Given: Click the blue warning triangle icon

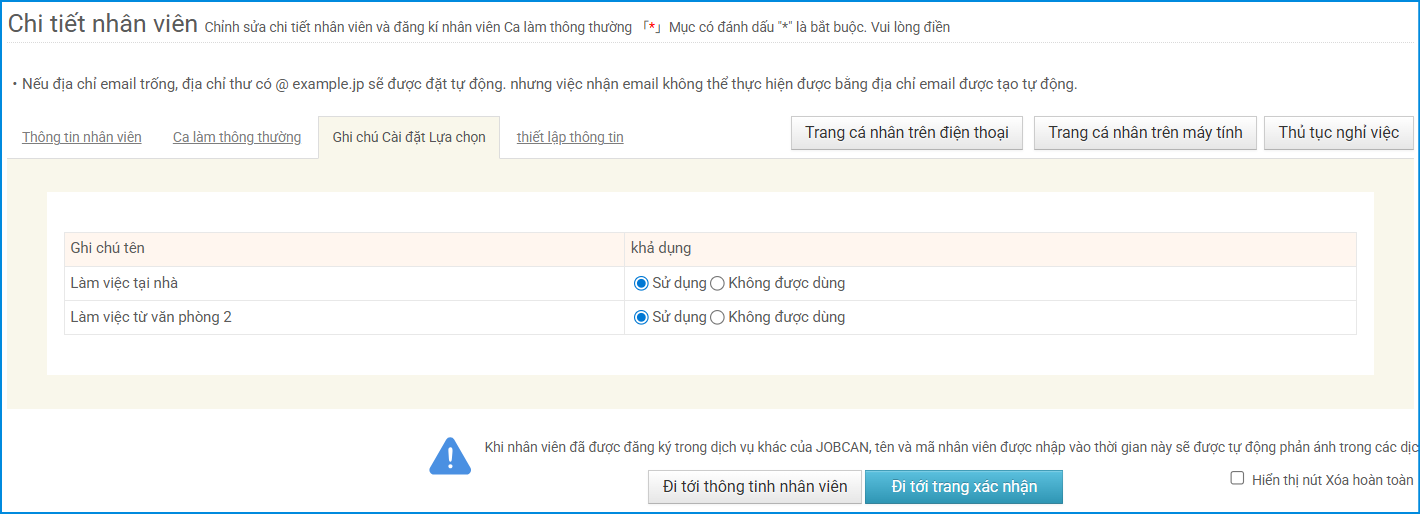Looking at the screenshot, I should 450,456.
